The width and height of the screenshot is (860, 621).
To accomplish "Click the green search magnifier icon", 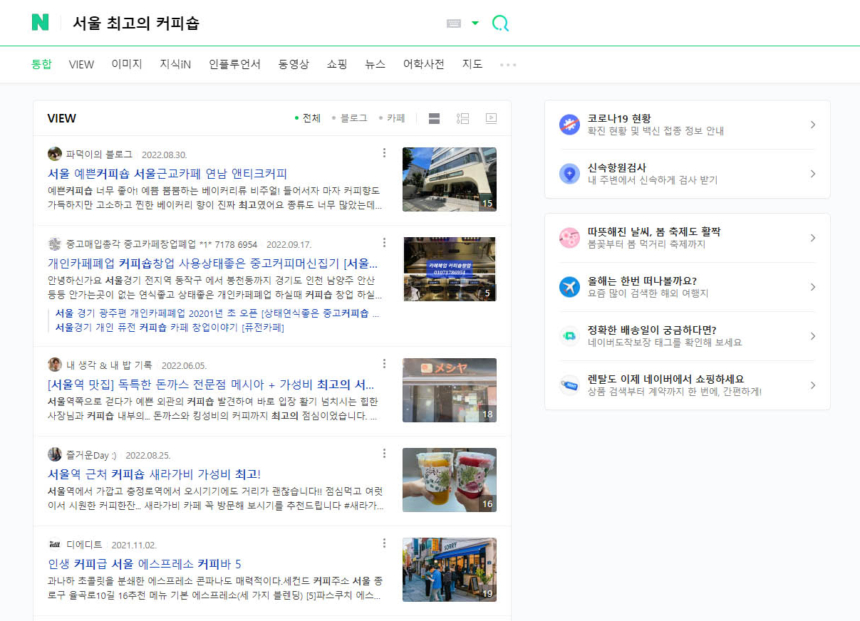I will coord(500,21).
